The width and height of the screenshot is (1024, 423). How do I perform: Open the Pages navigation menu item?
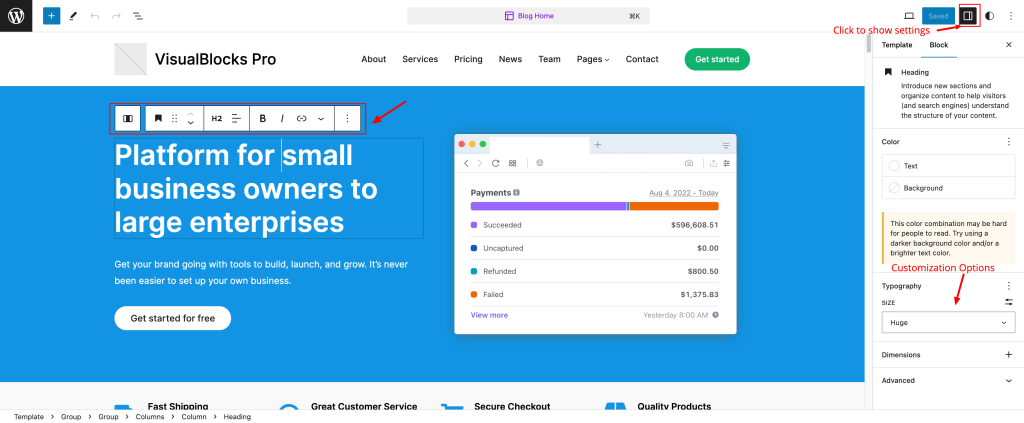click(x=592, y=59)
